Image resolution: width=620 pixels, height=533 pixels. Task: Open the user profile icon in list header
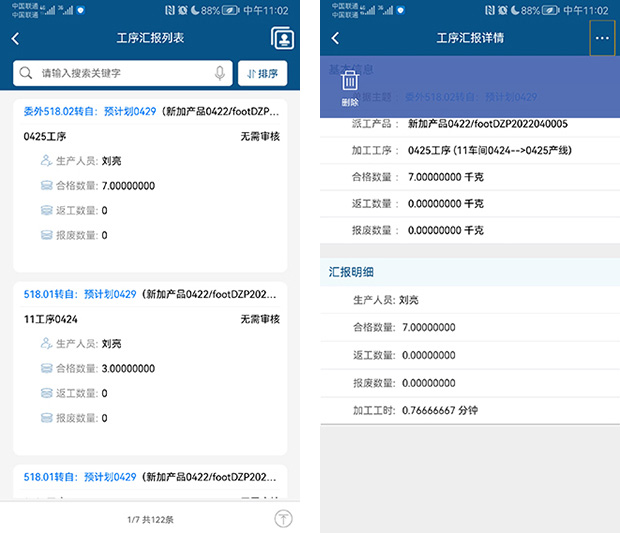283,39
